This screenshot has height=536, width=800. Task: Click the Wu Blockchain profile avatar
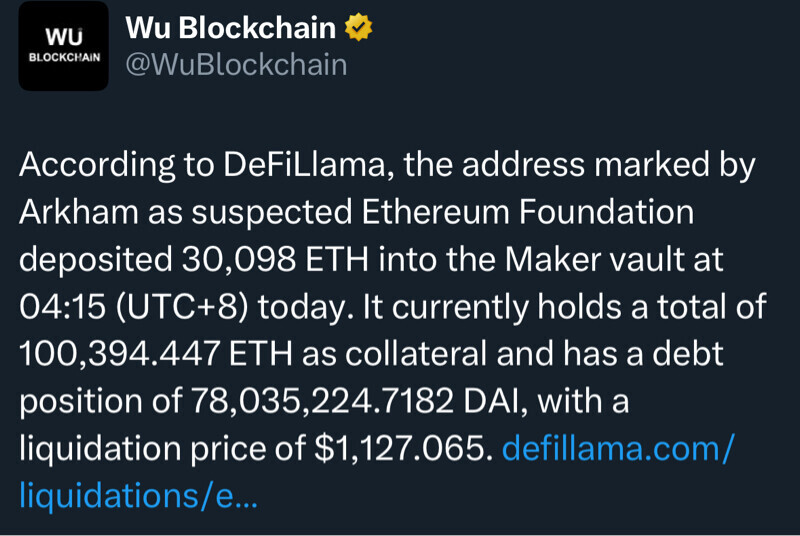(x=64, y=47)
